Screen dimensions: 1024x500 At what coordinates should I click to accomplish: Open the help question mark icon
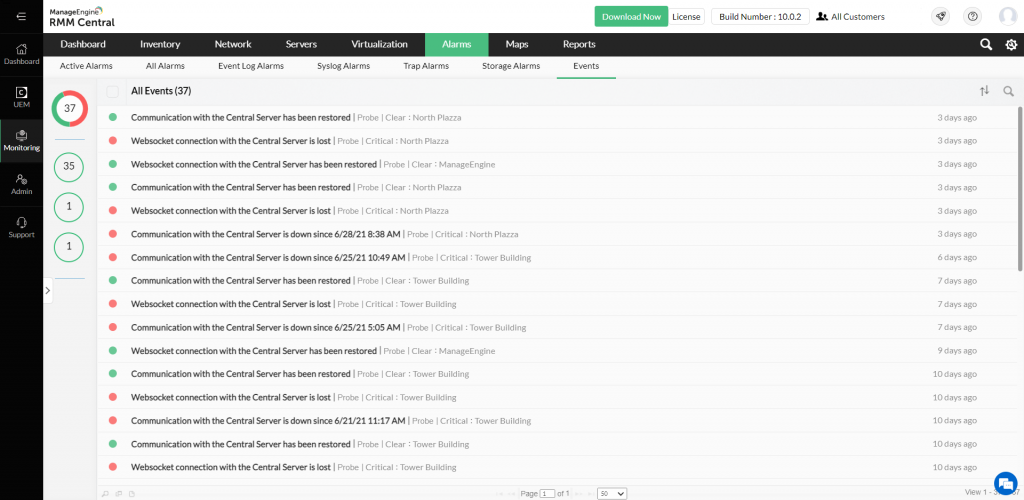tap(972, 16)
